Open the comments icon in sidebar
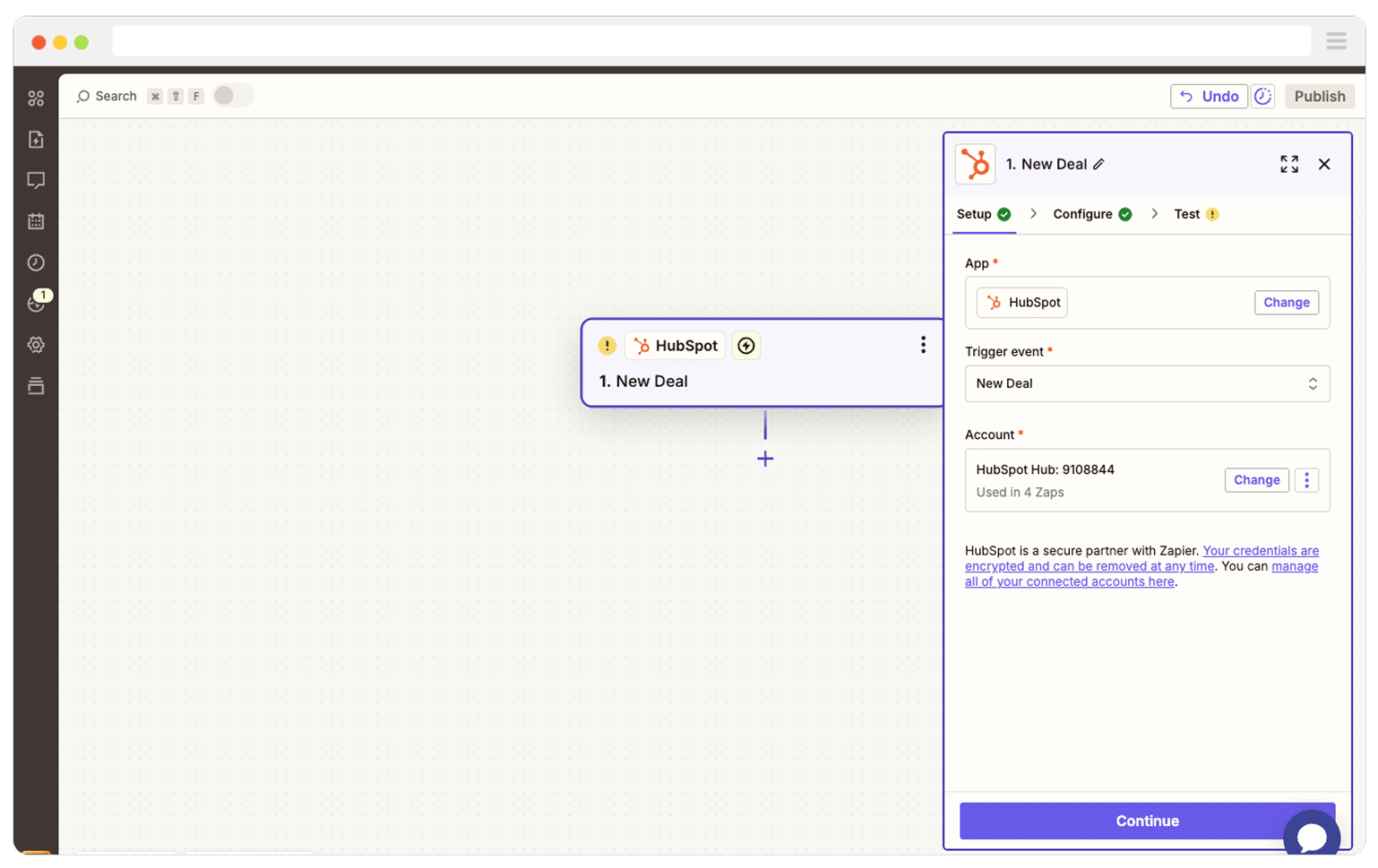 pos(36,180)
